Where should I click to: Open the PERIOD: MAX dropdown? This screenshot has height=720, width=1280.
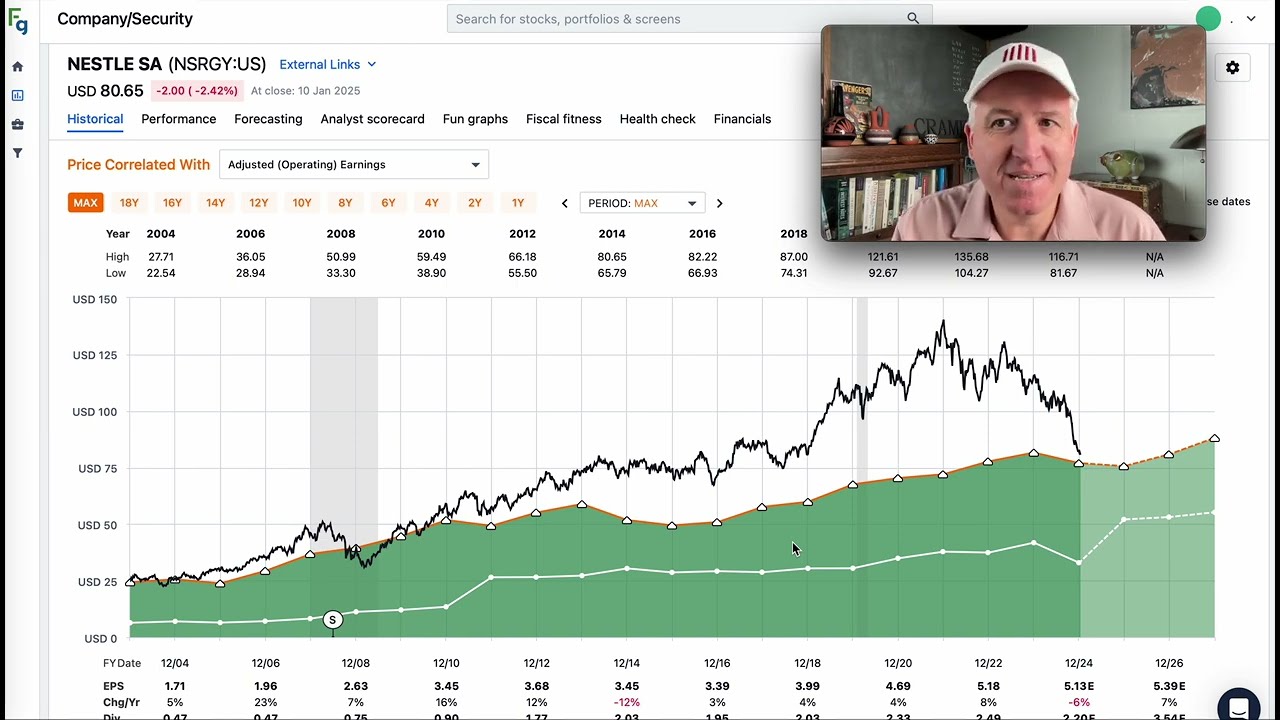pyautogui.click(x=642, y=203)
